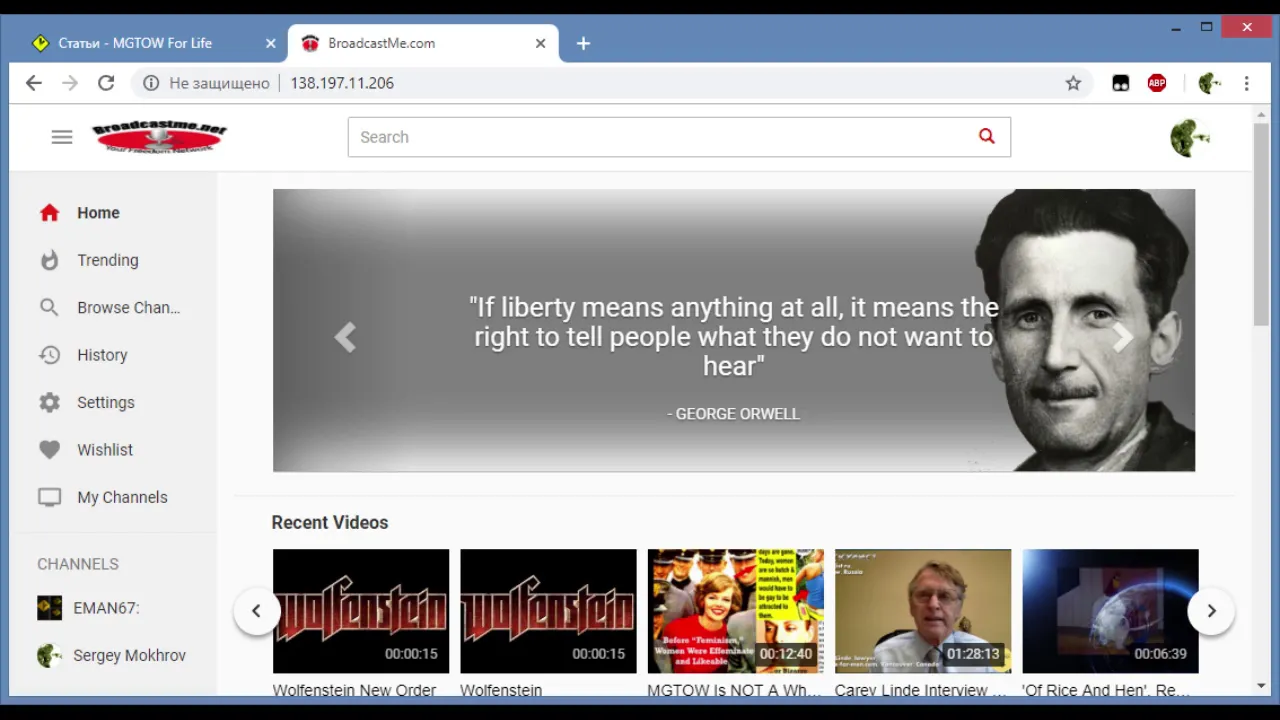Click the Sergey Mokhrov channel avatar

pos(50,656)
